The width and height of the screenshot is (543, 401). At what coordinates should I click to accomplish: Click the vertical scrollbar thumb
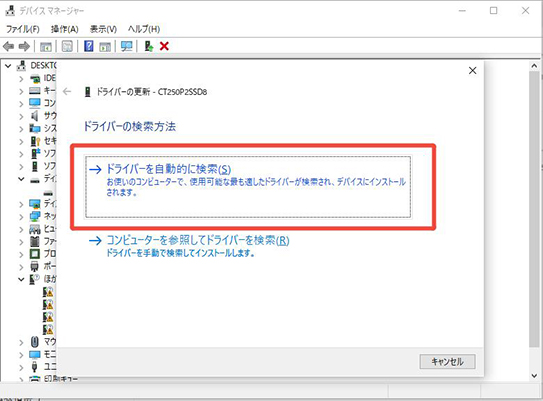coord(534,209)
